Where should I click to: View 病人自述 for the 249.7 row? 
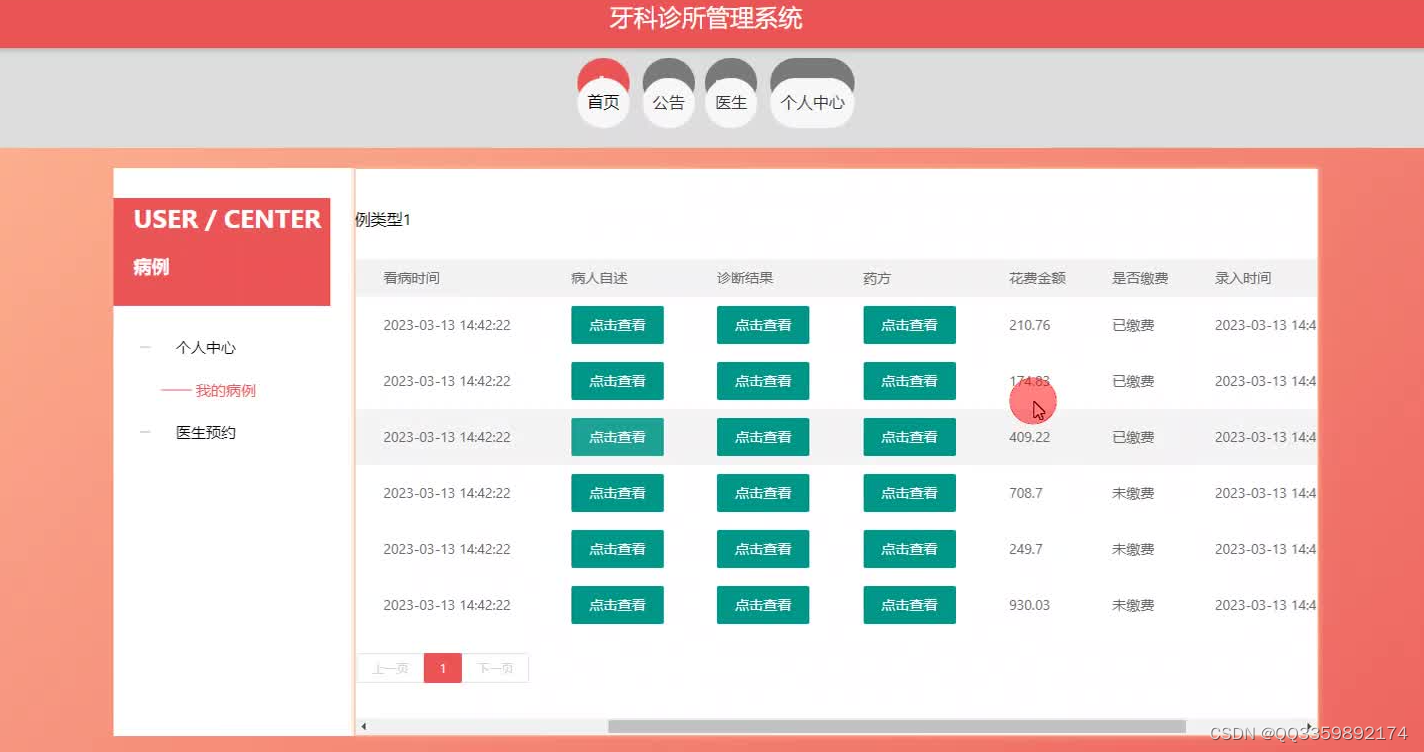tap(617, 549)
